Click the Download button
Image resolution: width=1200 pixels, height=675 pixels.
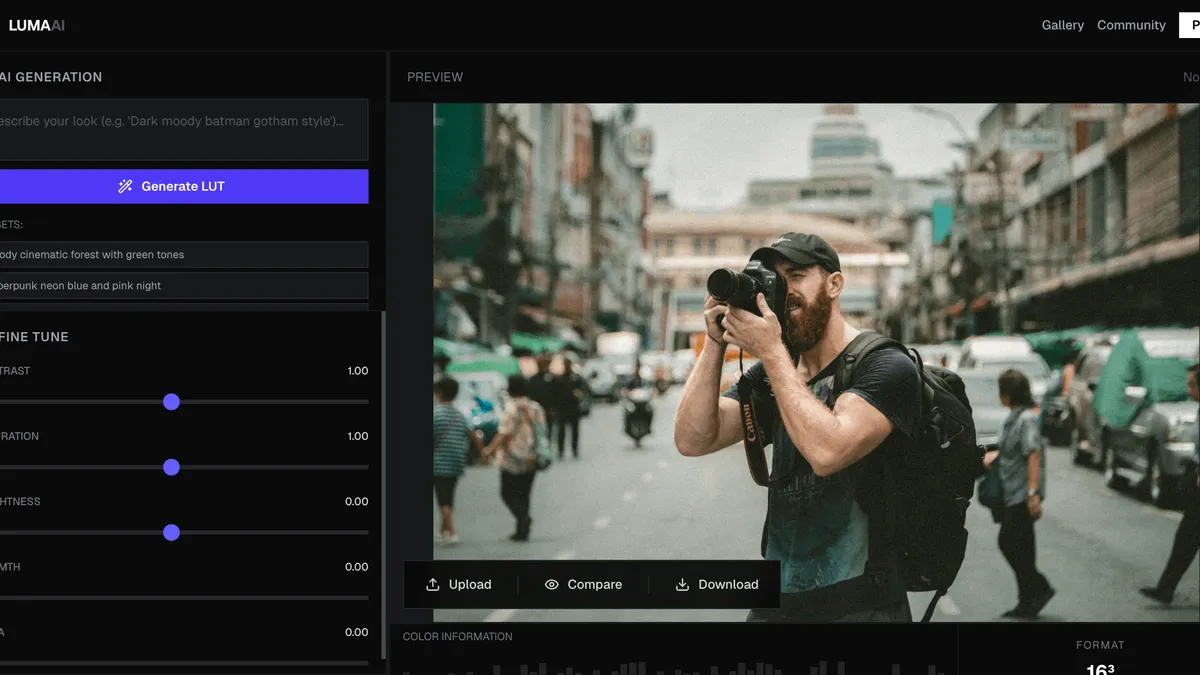(x=717, y=584)
